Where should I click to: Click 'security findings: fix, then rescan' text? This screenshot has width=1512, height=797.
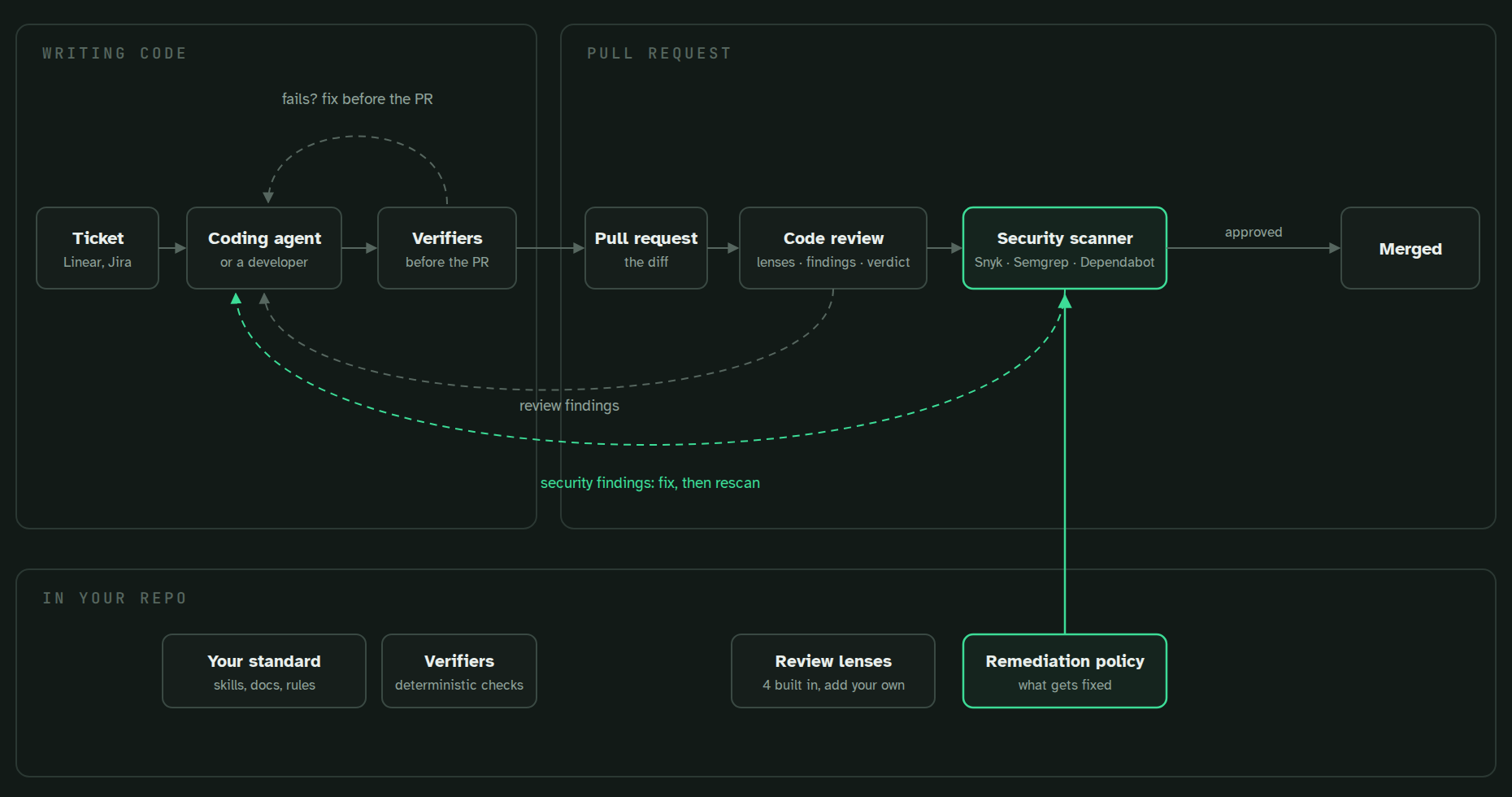pos(650,483)
